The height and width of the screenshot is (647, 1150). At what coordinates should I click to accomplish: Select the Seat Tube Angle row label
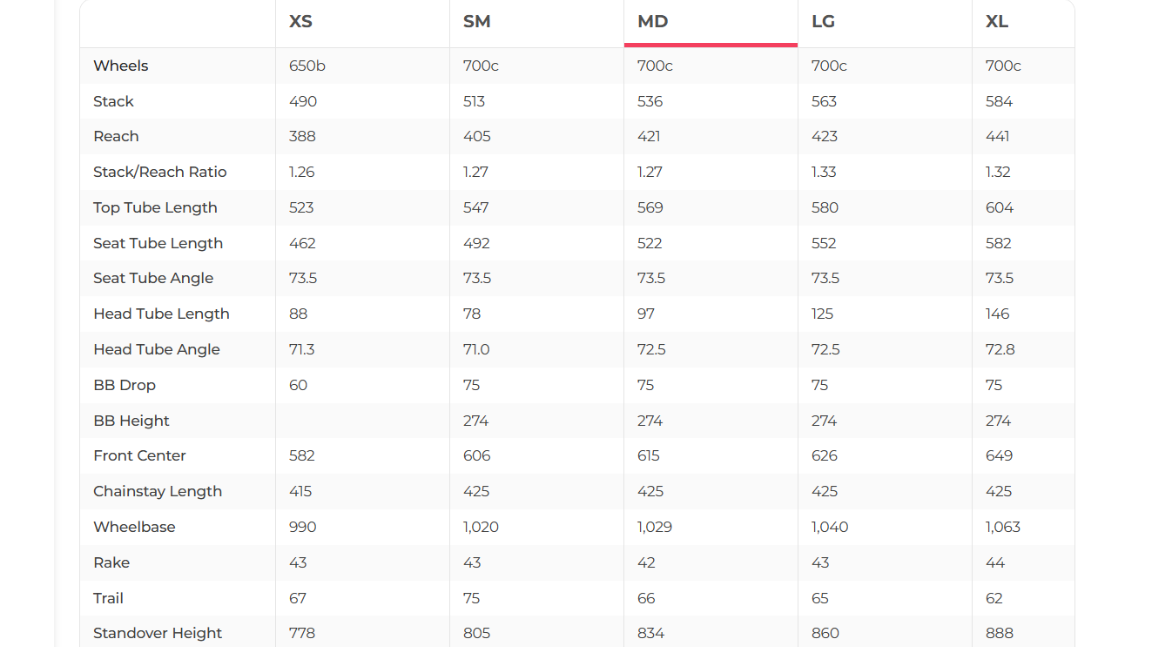point(153,278)
